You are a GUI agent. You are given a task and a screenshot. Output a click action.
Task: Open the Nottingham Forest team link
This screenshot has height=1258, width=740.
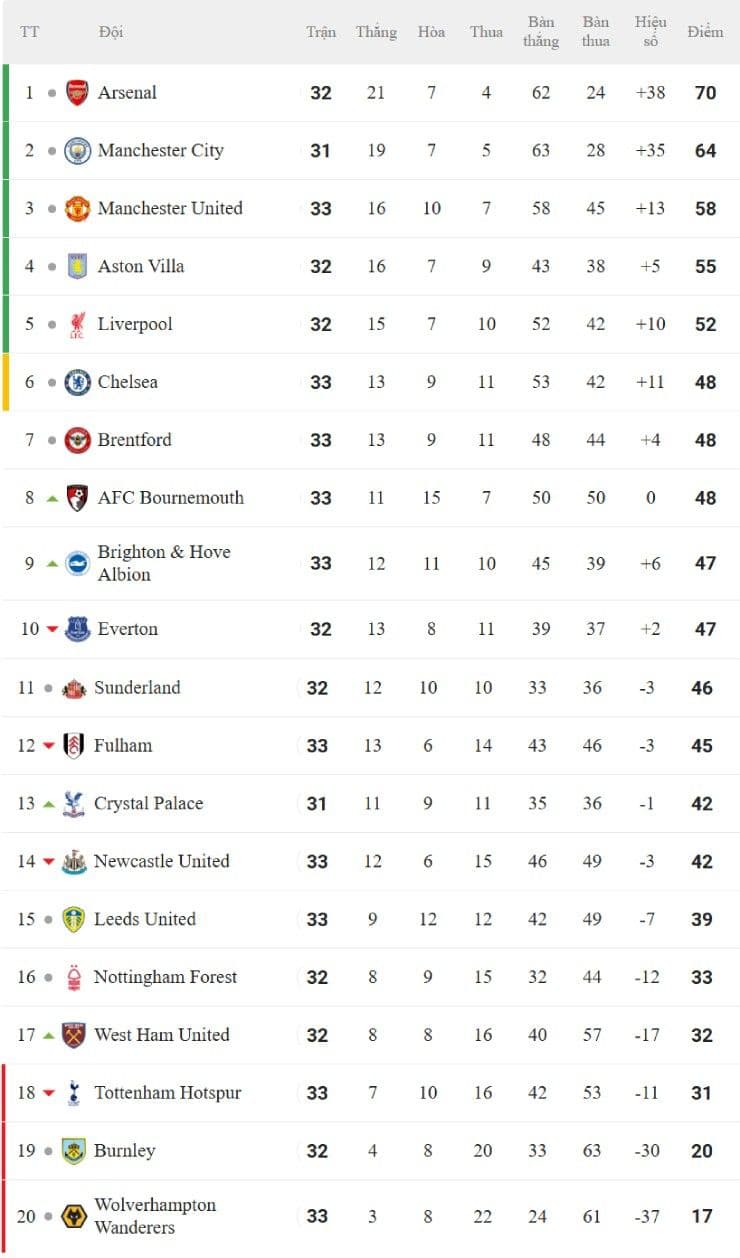click(165, 977)
